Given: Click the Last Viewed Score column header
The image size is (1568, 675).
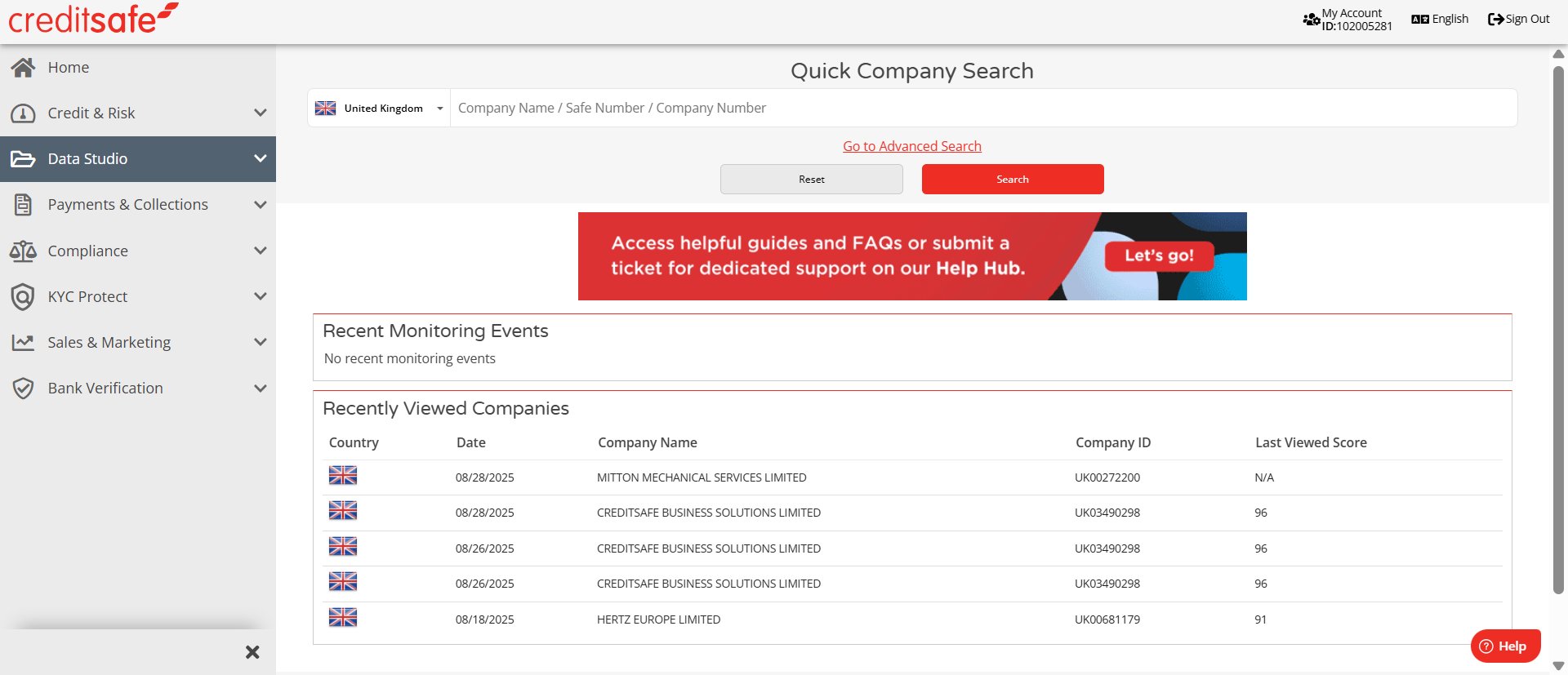Looking at the screenshot, I should [x=1311, y=442].
